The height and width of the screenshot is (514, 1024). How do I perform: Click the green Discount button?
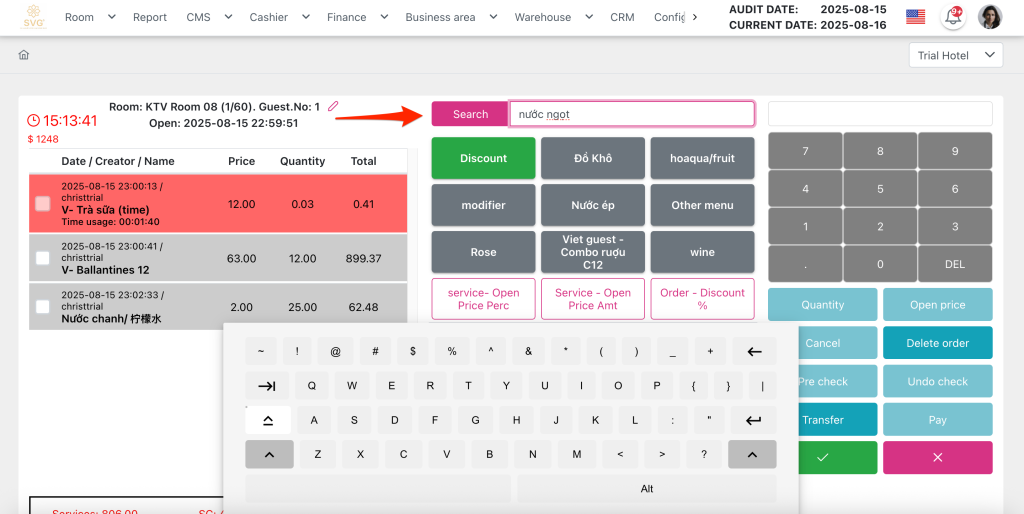click(483, 158)
